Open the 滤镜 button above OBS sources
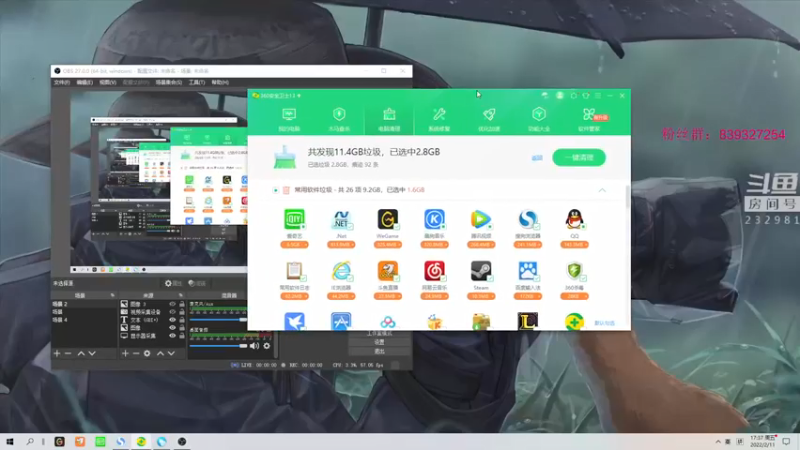Viewport: 800px width, 450px height. (197, 283)
